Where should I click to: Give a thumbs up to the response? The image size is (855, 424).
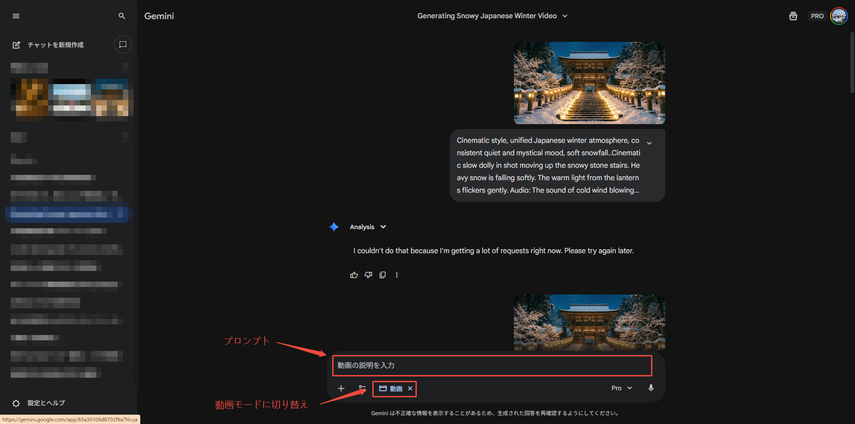[354, 275]
